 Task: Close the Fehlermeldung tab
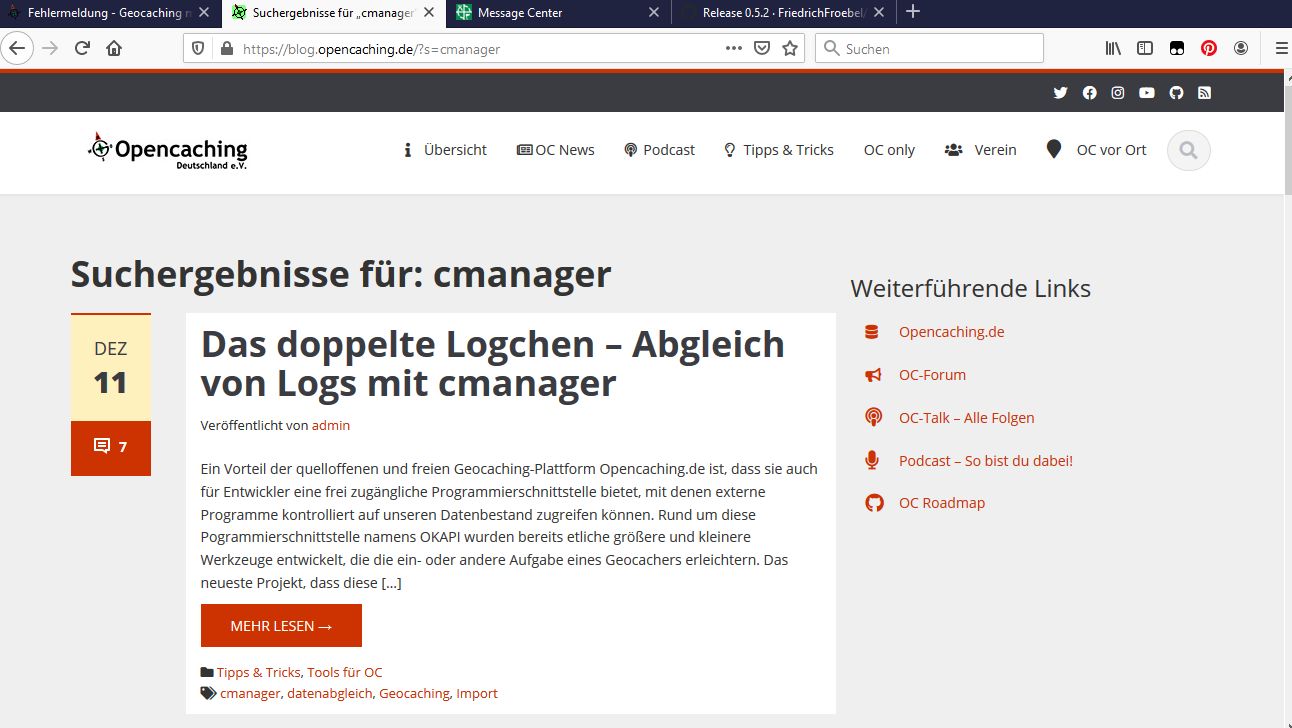click(203, 13)
